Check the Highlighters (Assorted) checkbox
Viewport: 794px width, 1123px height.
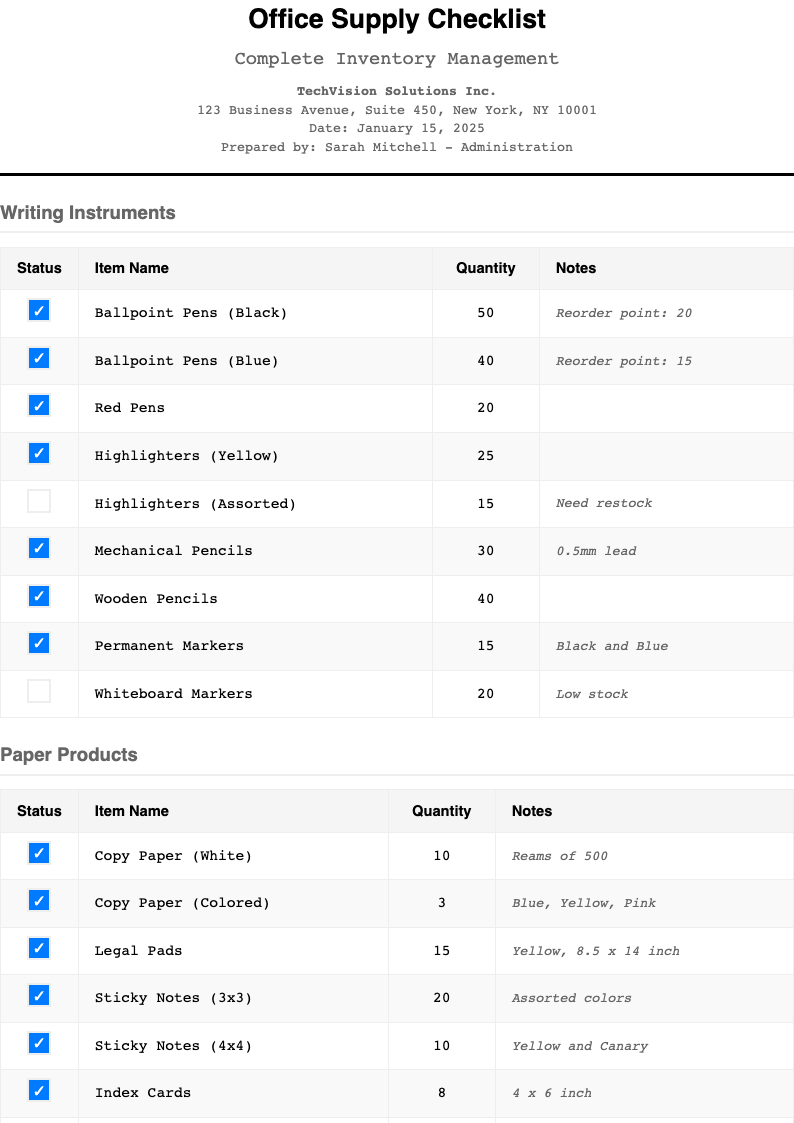click(39, 502)
